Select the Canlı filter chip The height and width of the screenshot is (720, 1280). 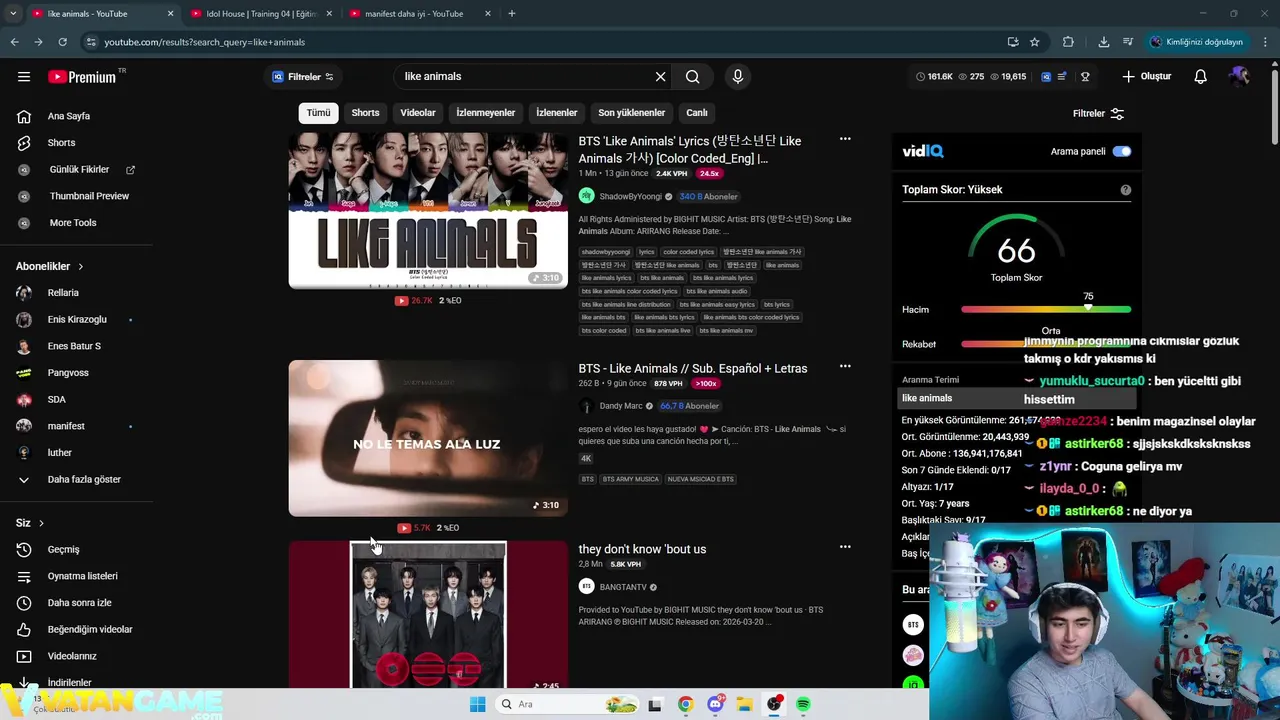tap(697, 113)
